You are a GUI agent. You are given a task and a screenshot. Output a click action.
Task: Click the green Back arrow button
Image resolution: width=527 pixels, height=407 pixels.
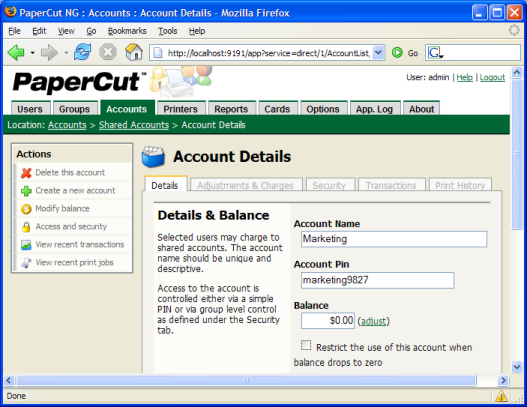click(16, 53)
